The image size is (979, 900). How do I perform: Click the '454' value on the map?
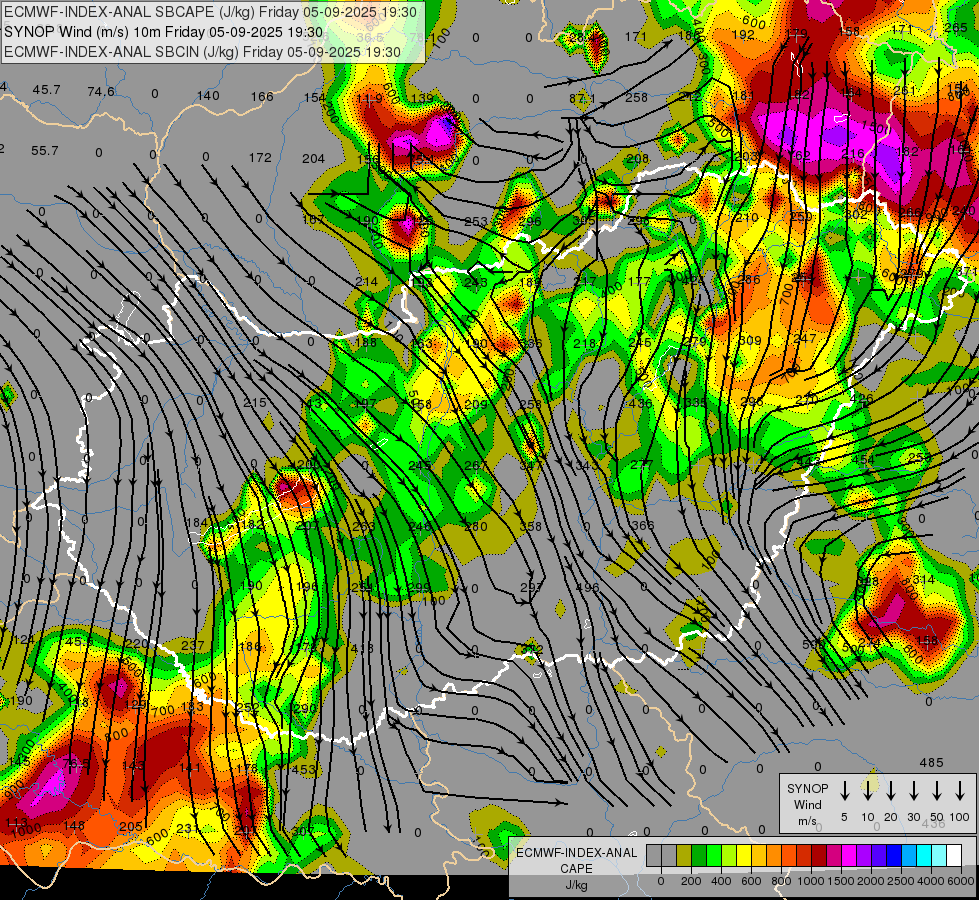[x=863, y=460]
